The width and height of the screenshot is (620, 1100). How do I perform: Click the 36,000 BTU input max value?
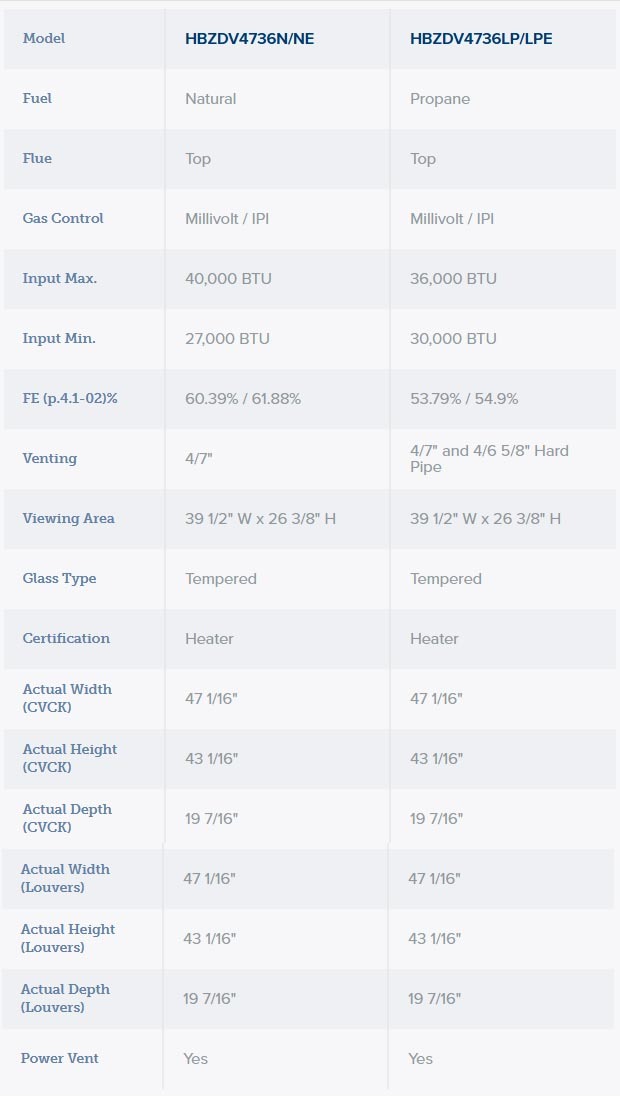(453, 279)
